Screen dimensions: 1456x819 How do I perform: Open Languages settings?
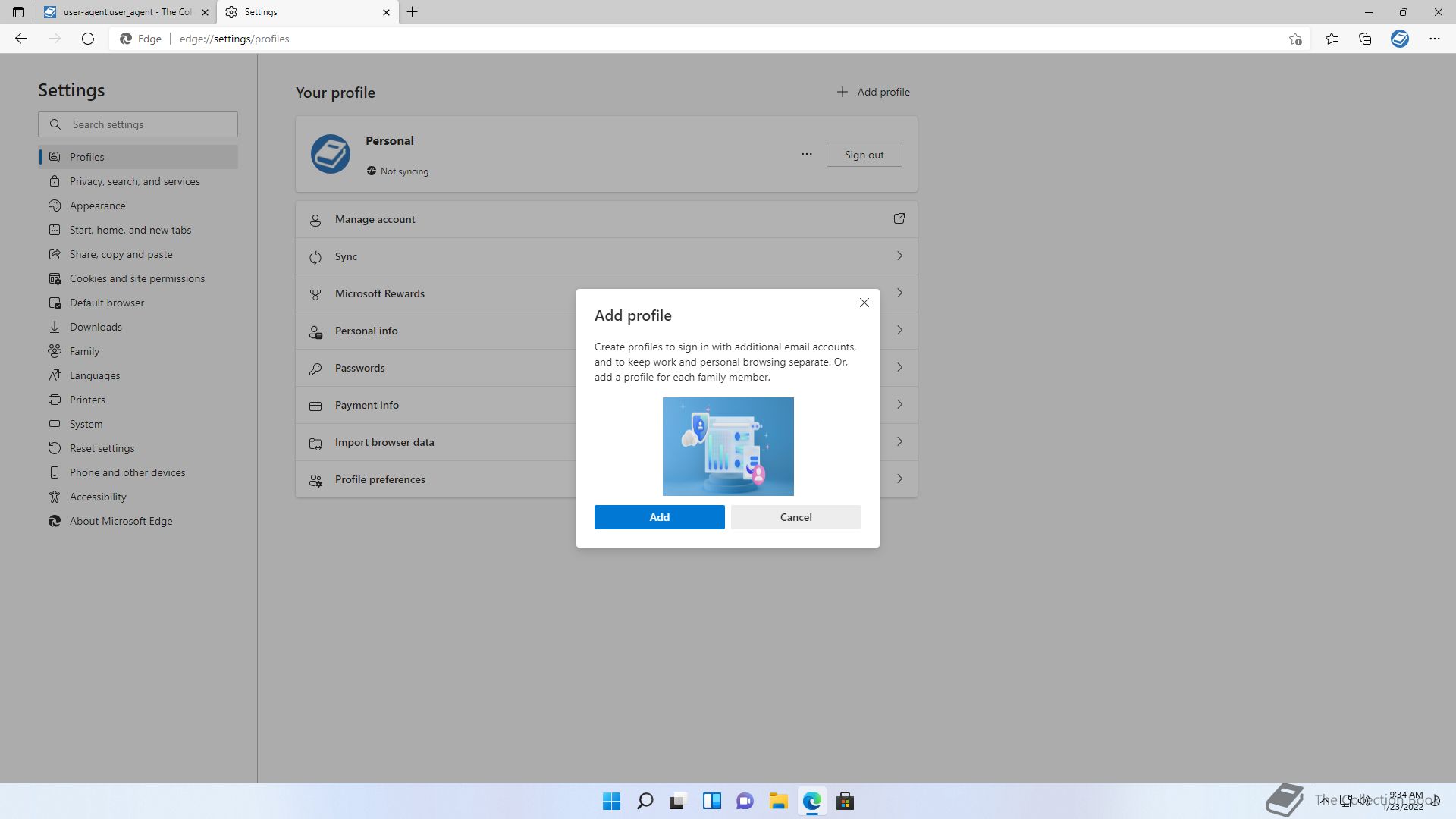[138, 375]
